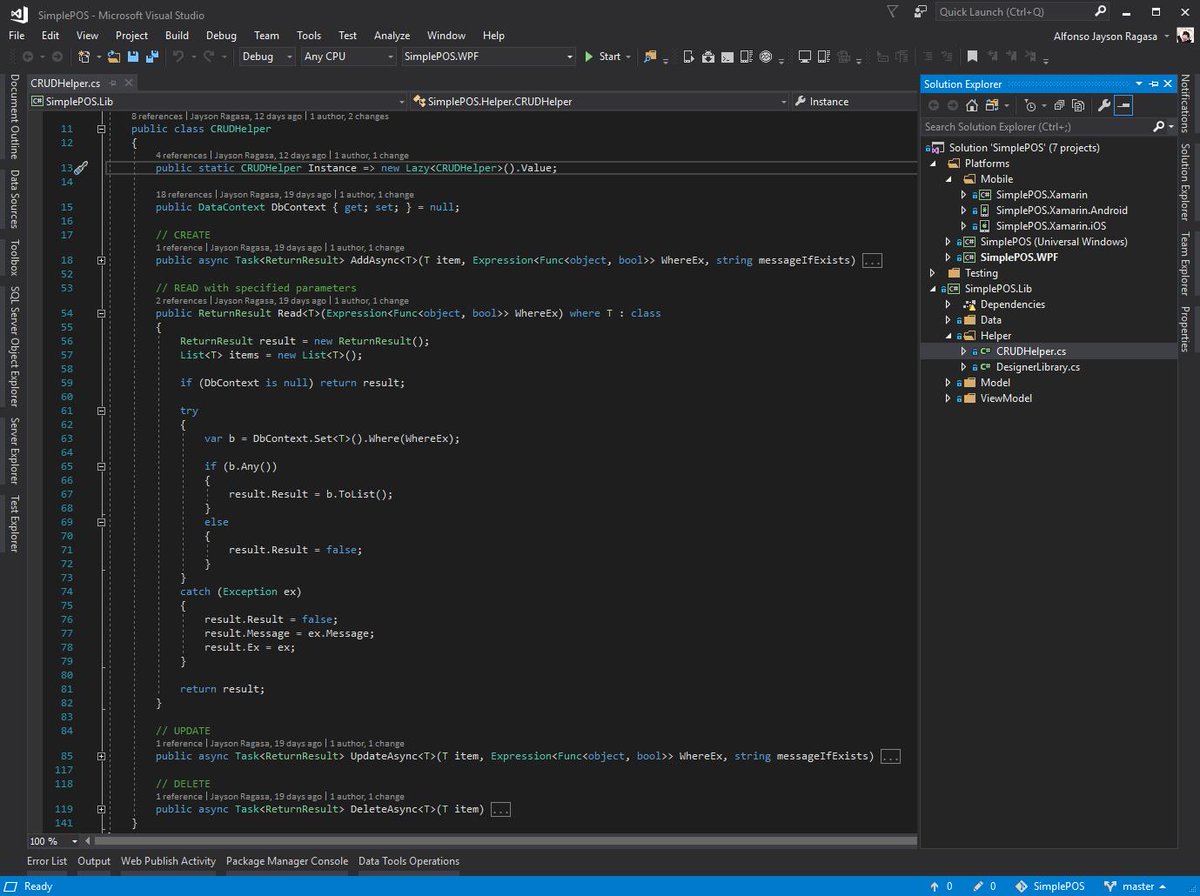1200x896 pixels.
Task: Collapse the if block outlining at line 65
Action: click(101, 466)
